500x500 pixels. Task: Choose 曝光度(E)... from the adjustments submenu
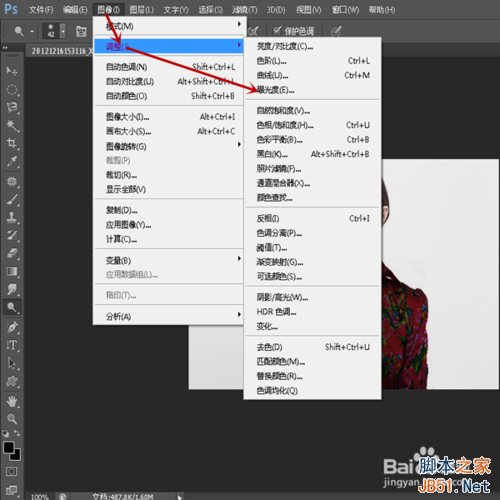pos(312,90)
